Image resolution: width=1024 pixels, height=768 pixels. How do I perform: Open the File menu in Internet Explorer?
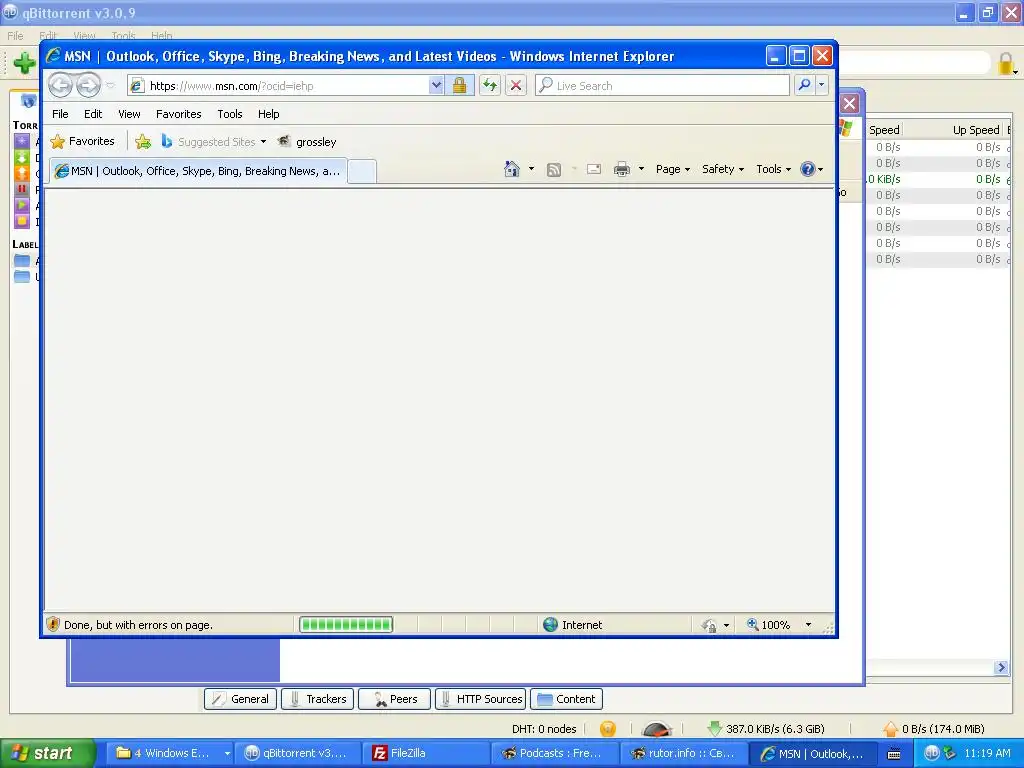pyautogui.click(x=60, y=114)
